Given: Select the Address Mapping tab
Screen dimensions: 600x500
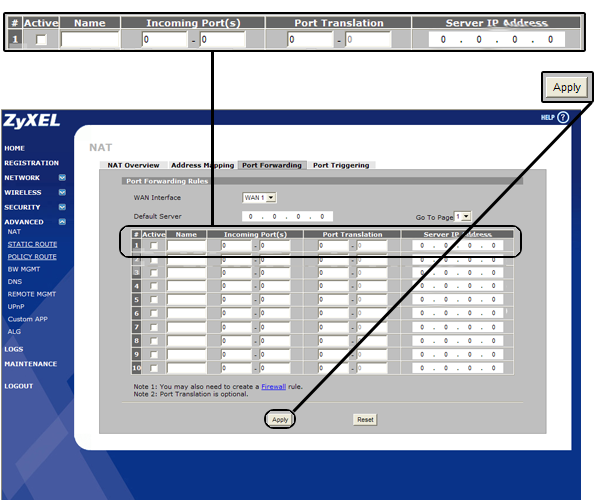Looking at the screenshot, I should coord(202,165).
